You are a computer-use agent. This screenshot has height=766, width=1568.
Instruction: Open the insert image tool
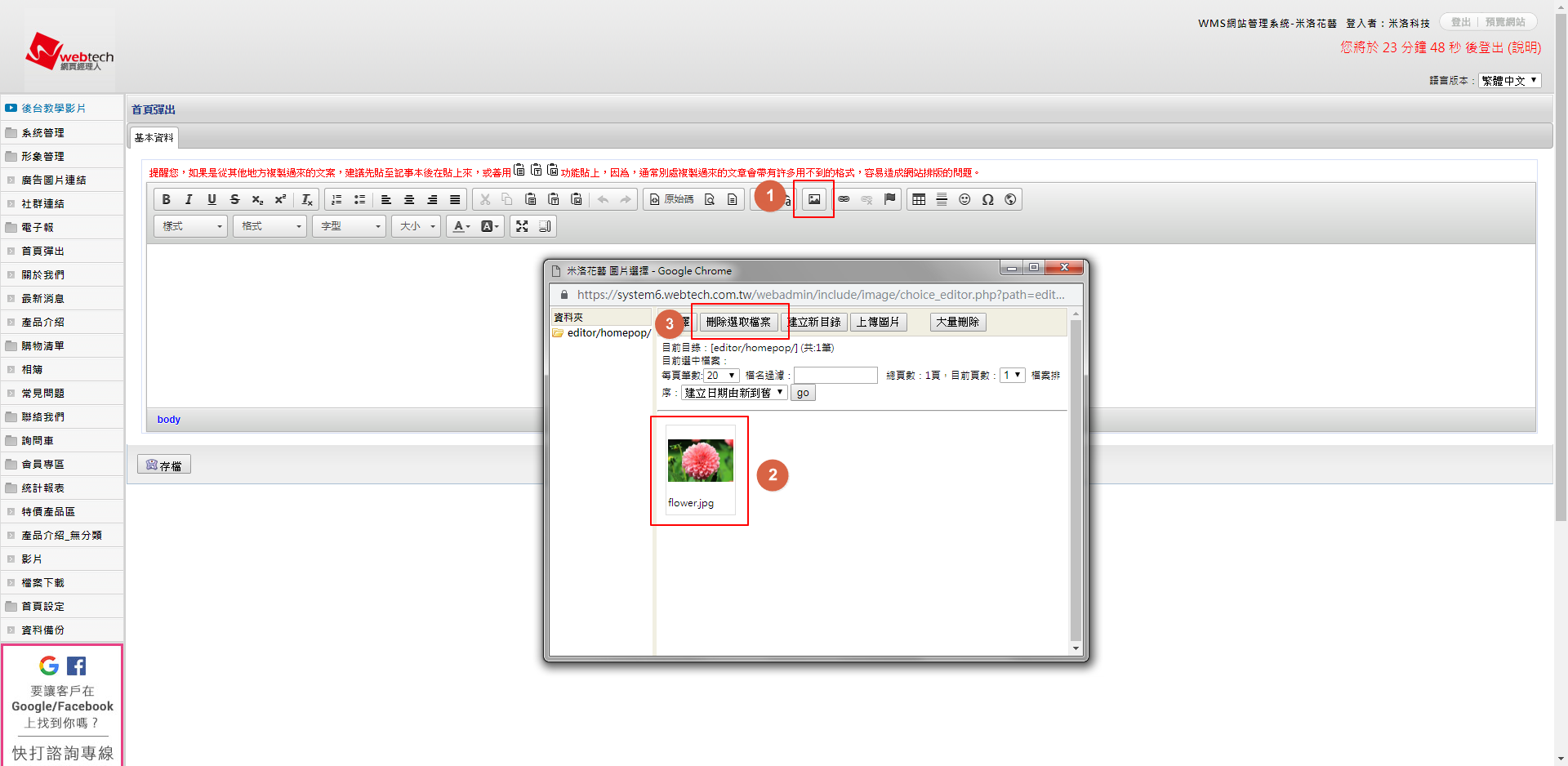click(x=814, y=199)
